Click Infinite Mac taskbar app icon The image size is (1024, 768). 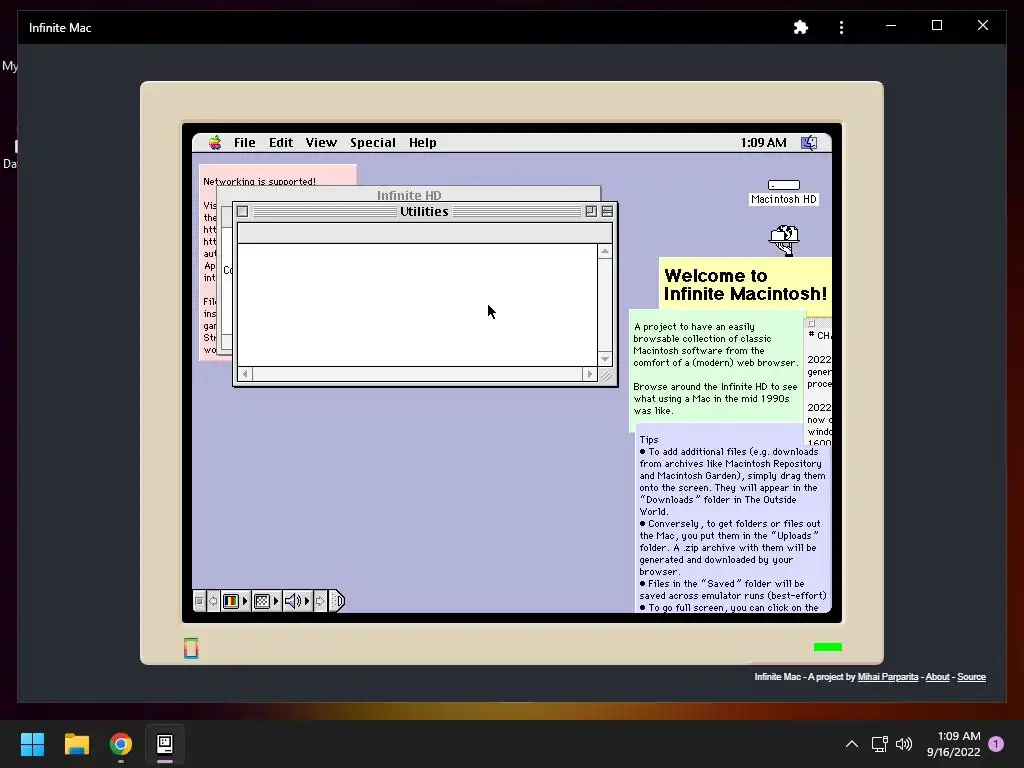click(x=165, y=744)
